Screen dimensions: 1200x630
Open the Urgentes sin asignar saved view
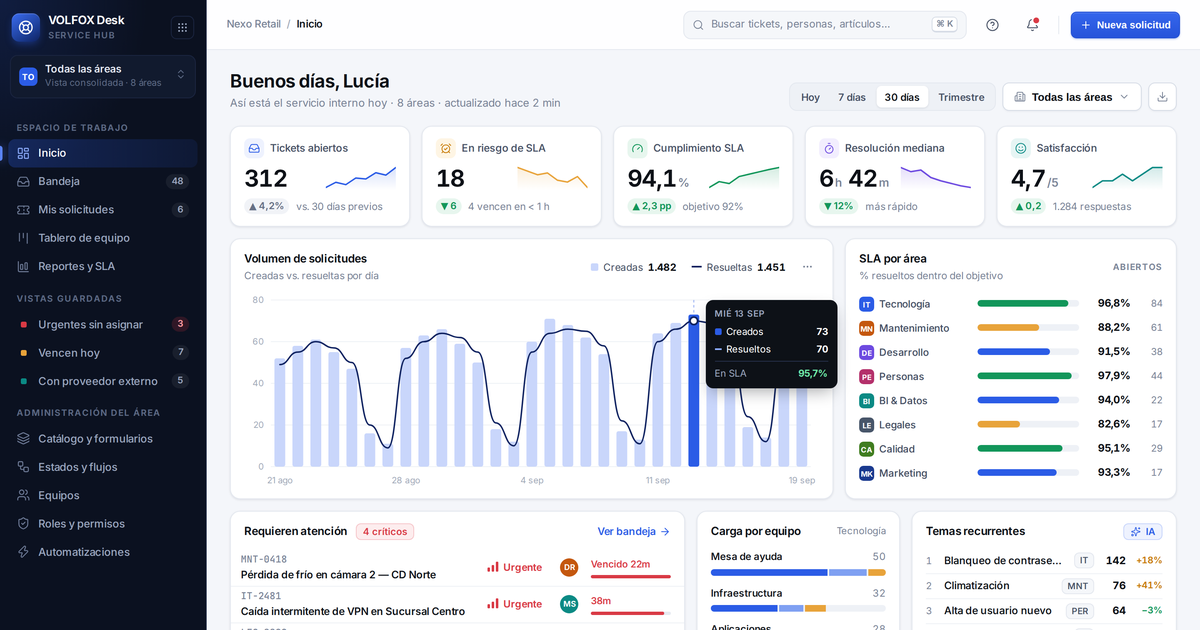pyautogui.click(x=103, y=324)
